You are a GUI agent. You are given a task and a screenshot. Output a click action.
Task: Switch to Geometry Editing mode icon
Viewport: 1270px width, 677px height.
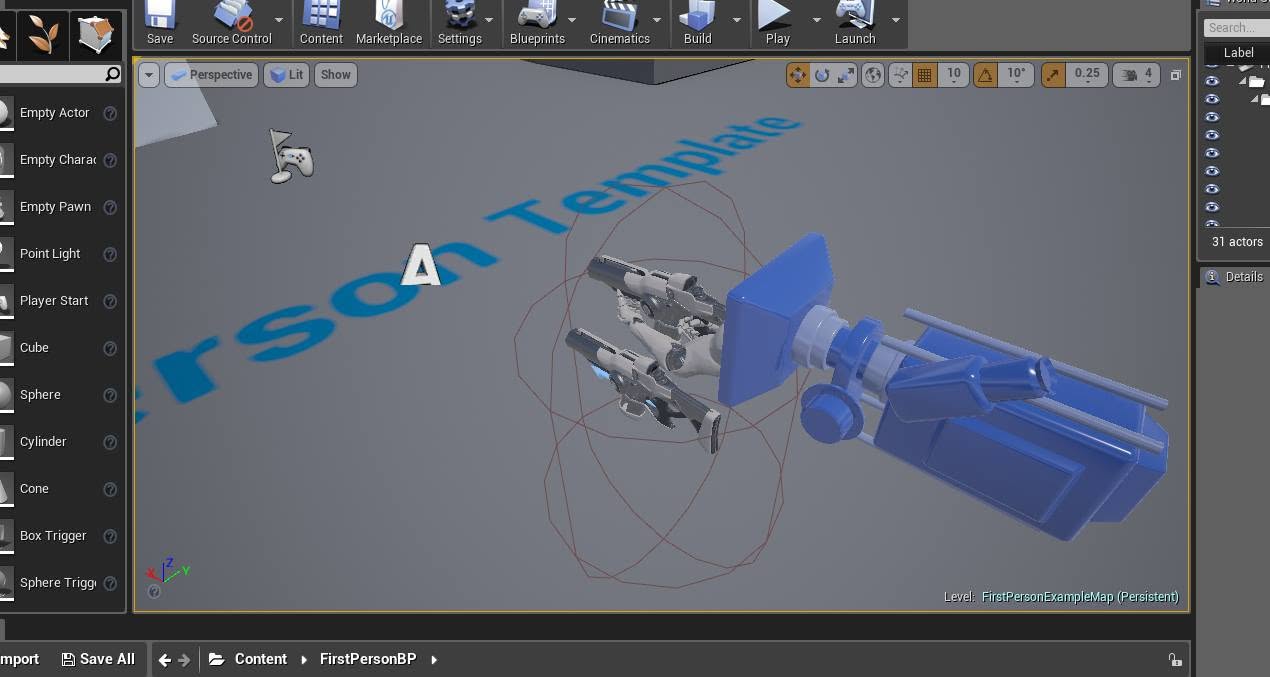[95, 35]
